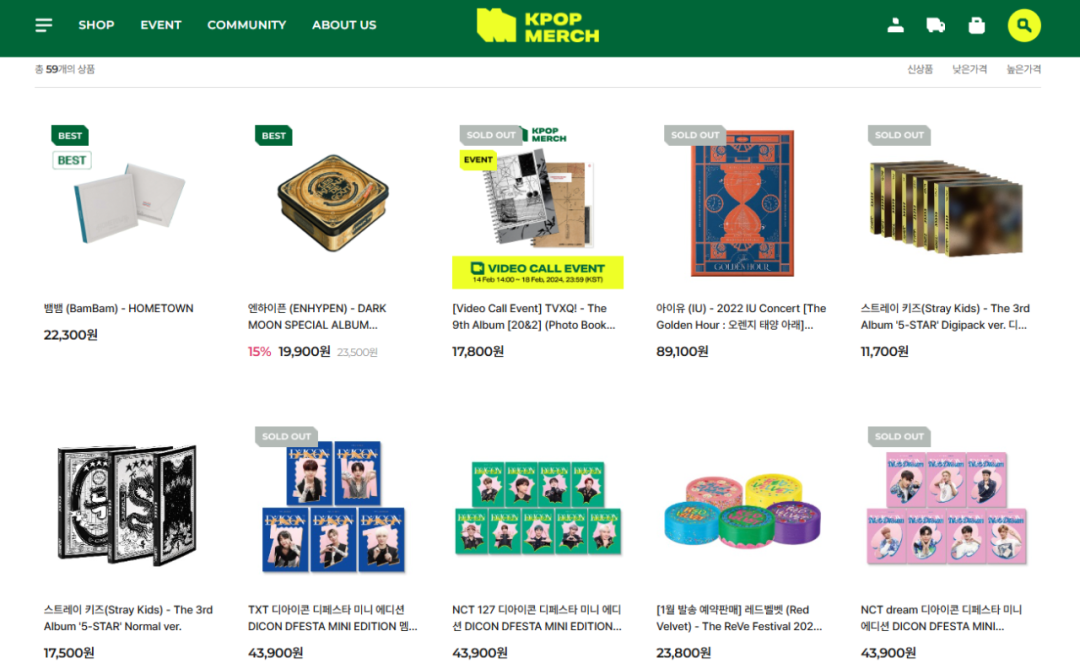The image size is (1080, 669).
Task: Open the shopping bag cart icon
Action: click(x=976, y=25)
